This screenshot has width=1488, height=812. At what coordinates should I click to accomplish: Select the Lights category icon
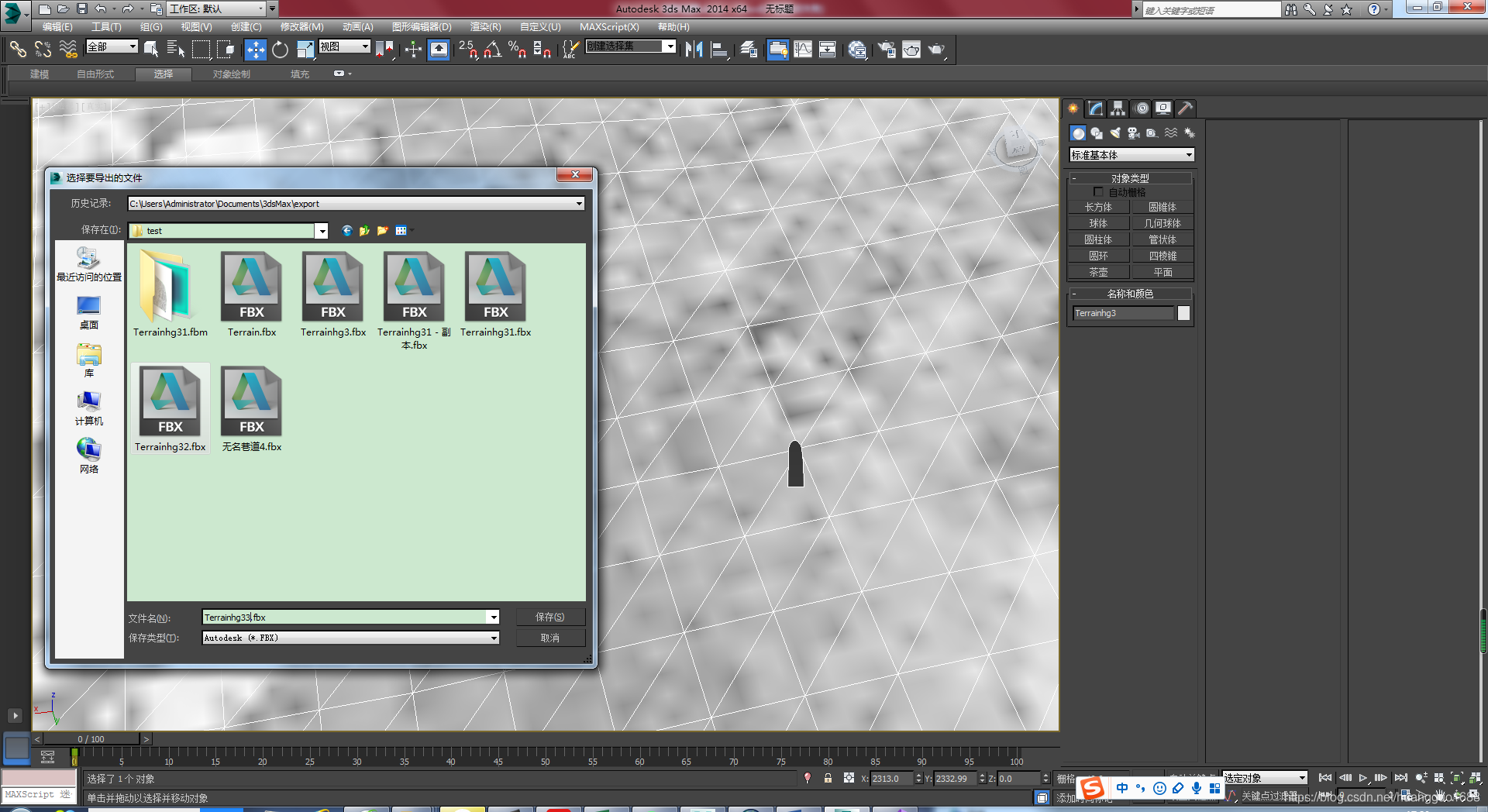coord(1115,133)
